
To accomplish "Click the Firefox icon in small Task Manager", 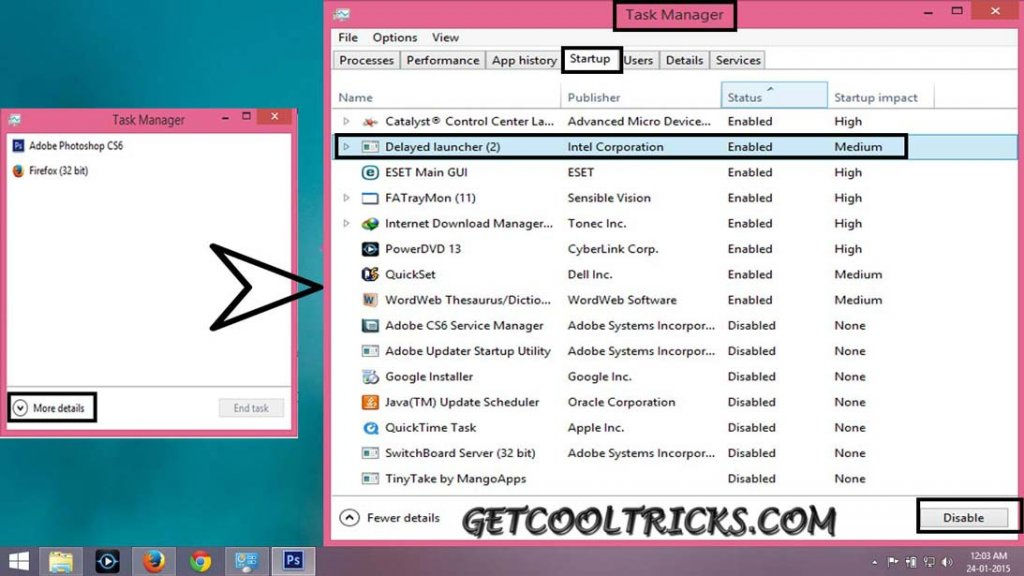I will (x=18, y=170).
